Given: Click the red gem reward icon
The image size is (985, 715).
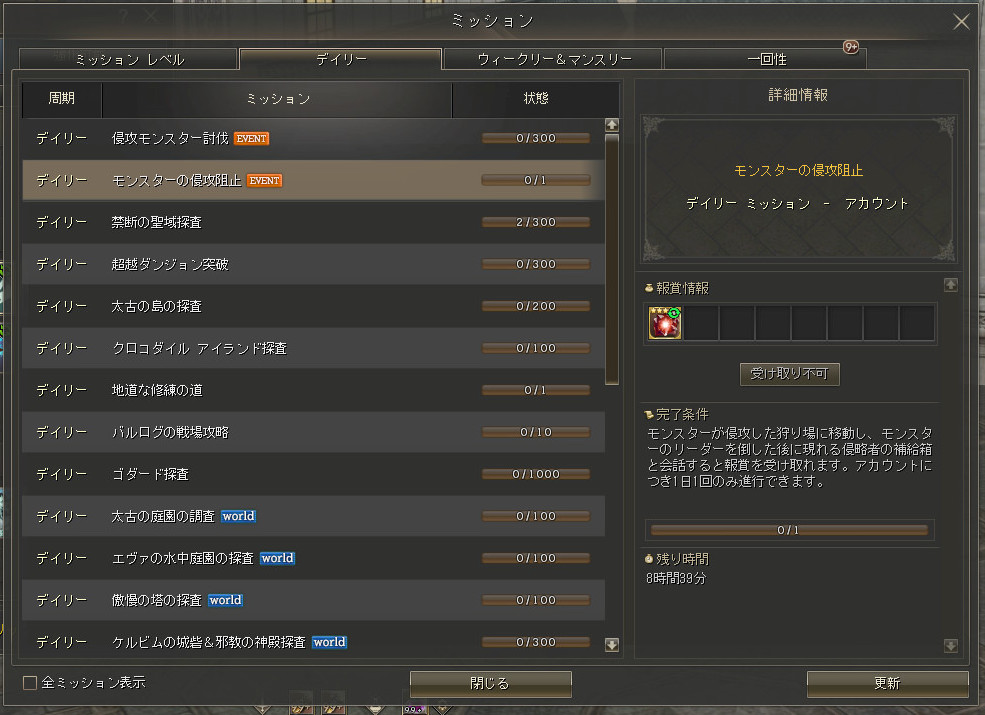Looking at the screenshot, I should (665, 323).
